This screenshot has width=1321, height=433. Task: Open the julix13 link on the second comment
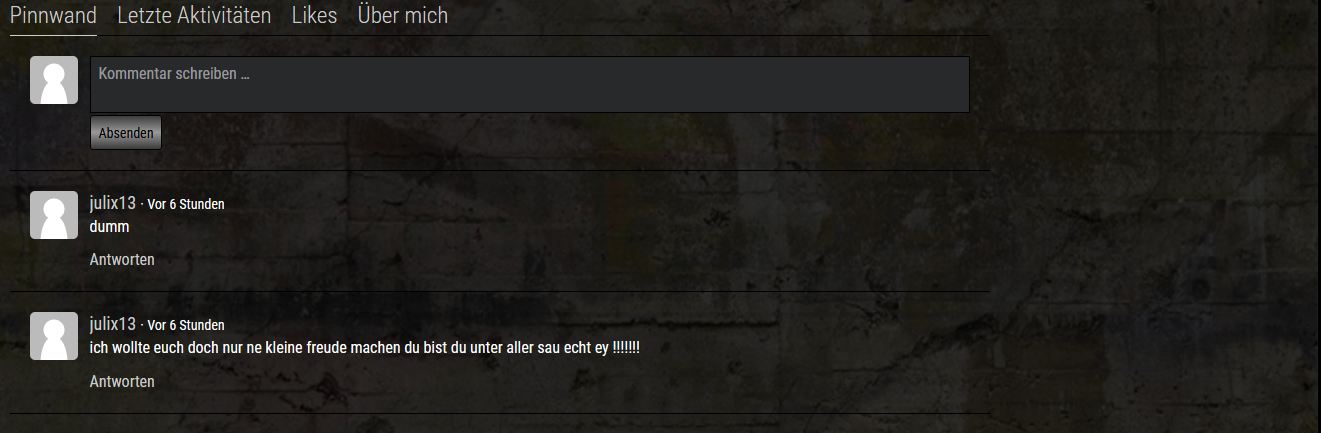pos(112,324)
